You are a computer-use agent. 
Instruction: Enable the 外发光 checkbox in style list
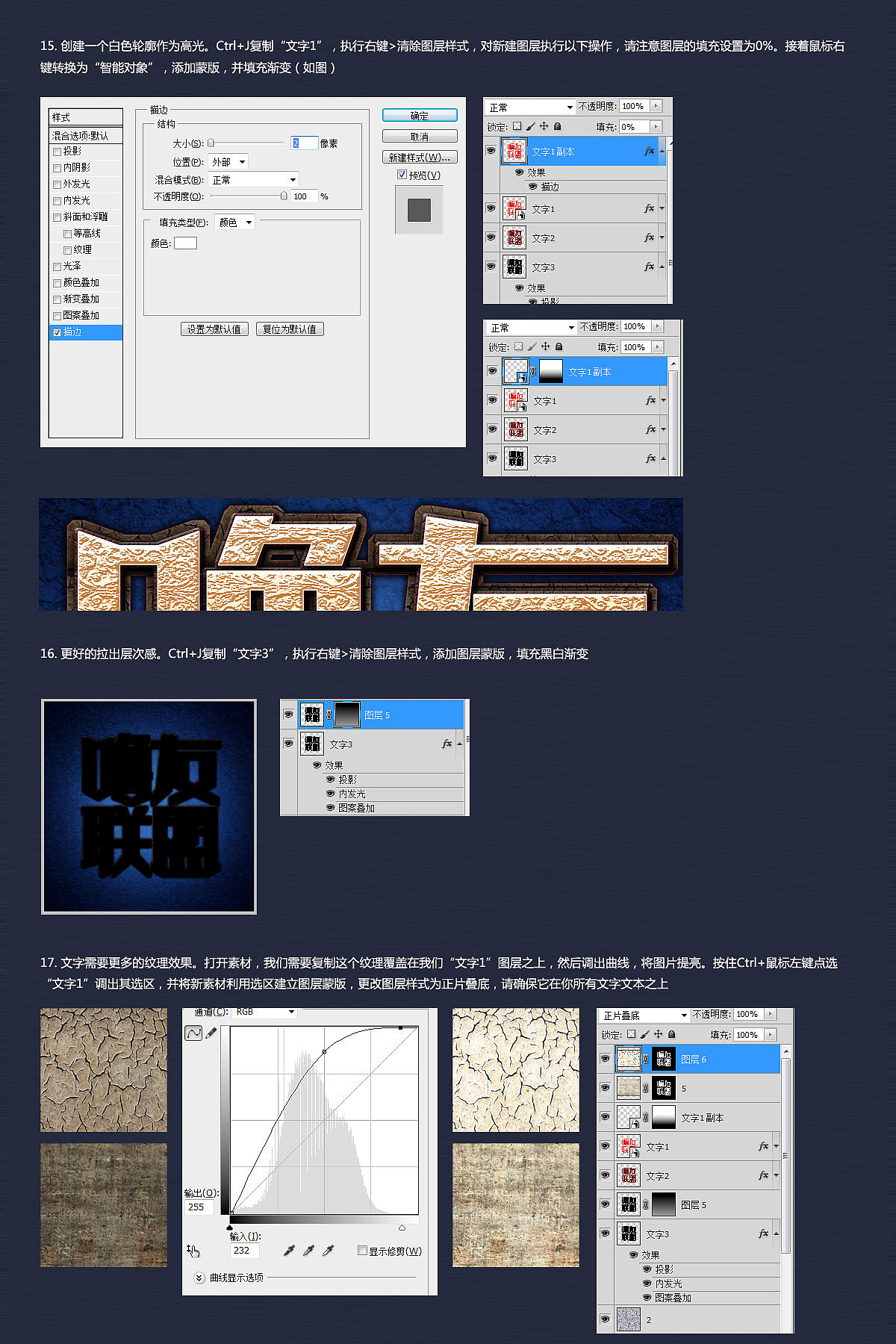click(x=57, y=184)
